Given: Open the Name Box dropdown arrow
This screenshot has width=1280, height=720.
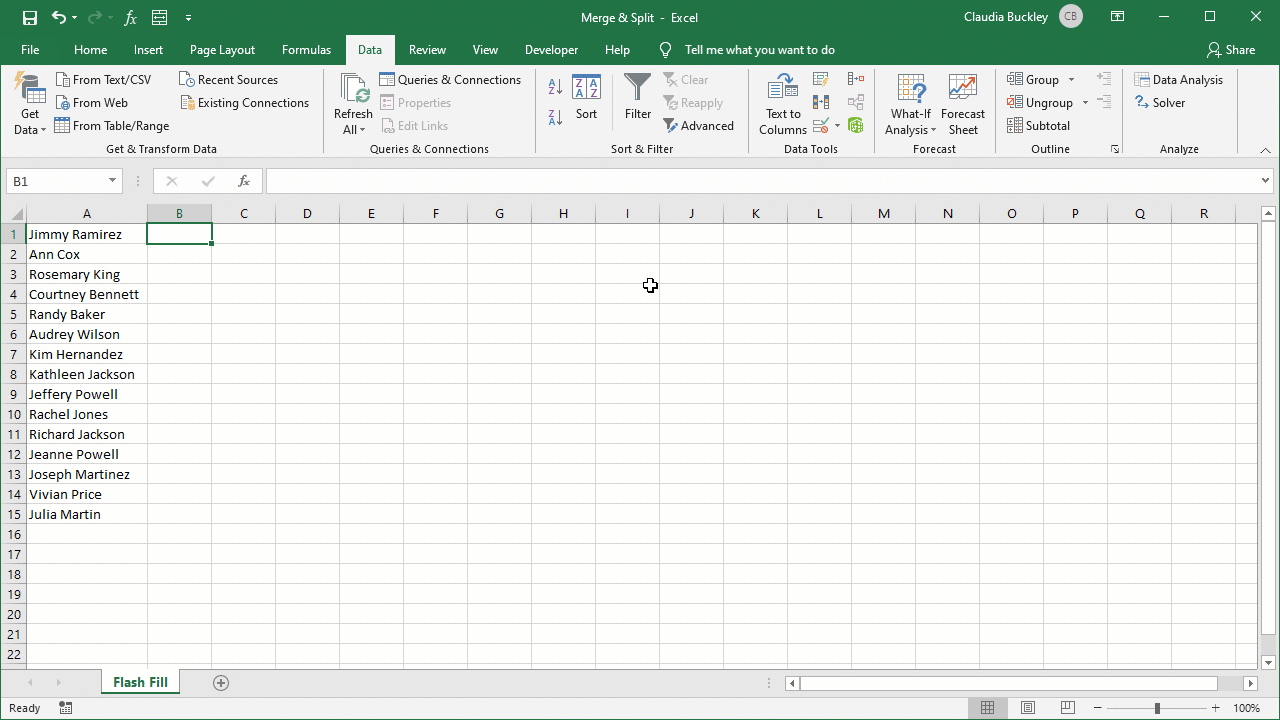Looking at the screenshot, I should pyautogui.click(x=113, y=181).
